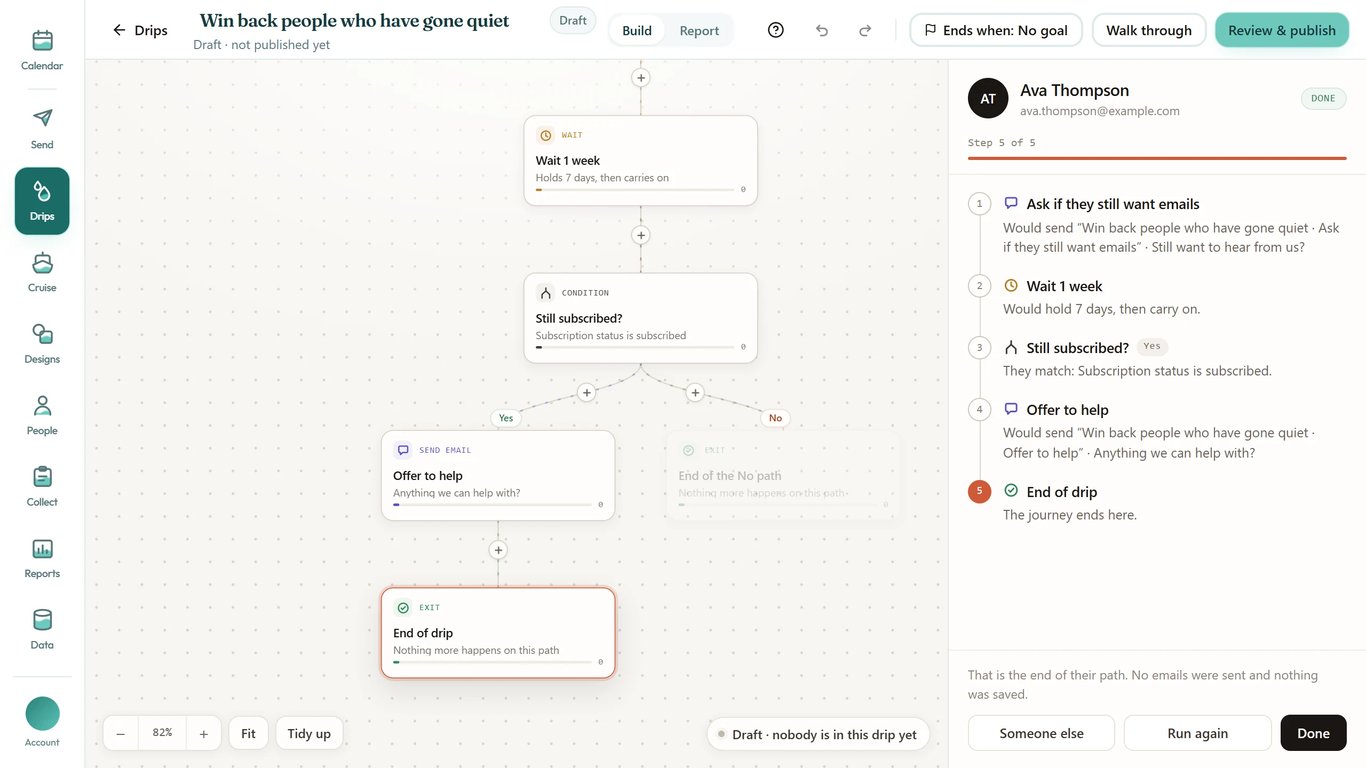Undo the last change
The height and width of the screenshot is (768, 1366).
(822, 30)
